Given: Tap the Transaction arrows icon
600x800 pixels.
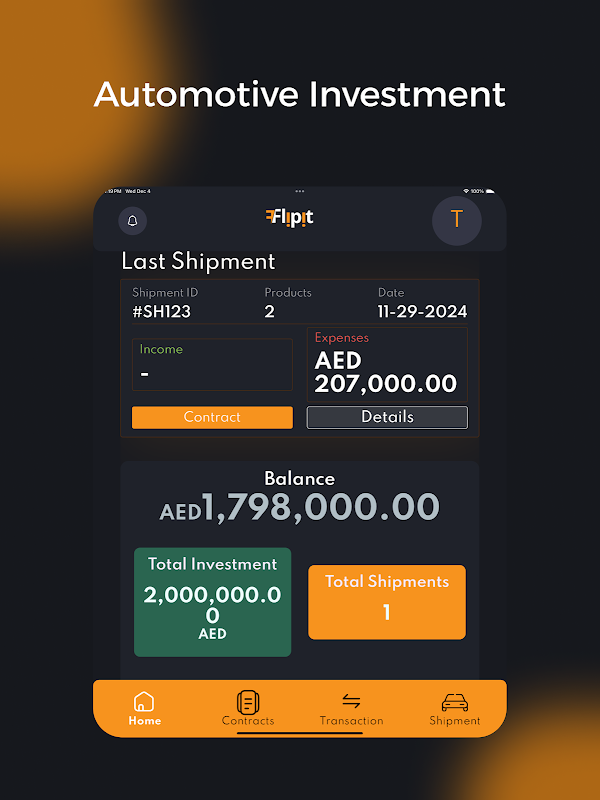Looking at the screenshot, I should (x=351, y=701).
